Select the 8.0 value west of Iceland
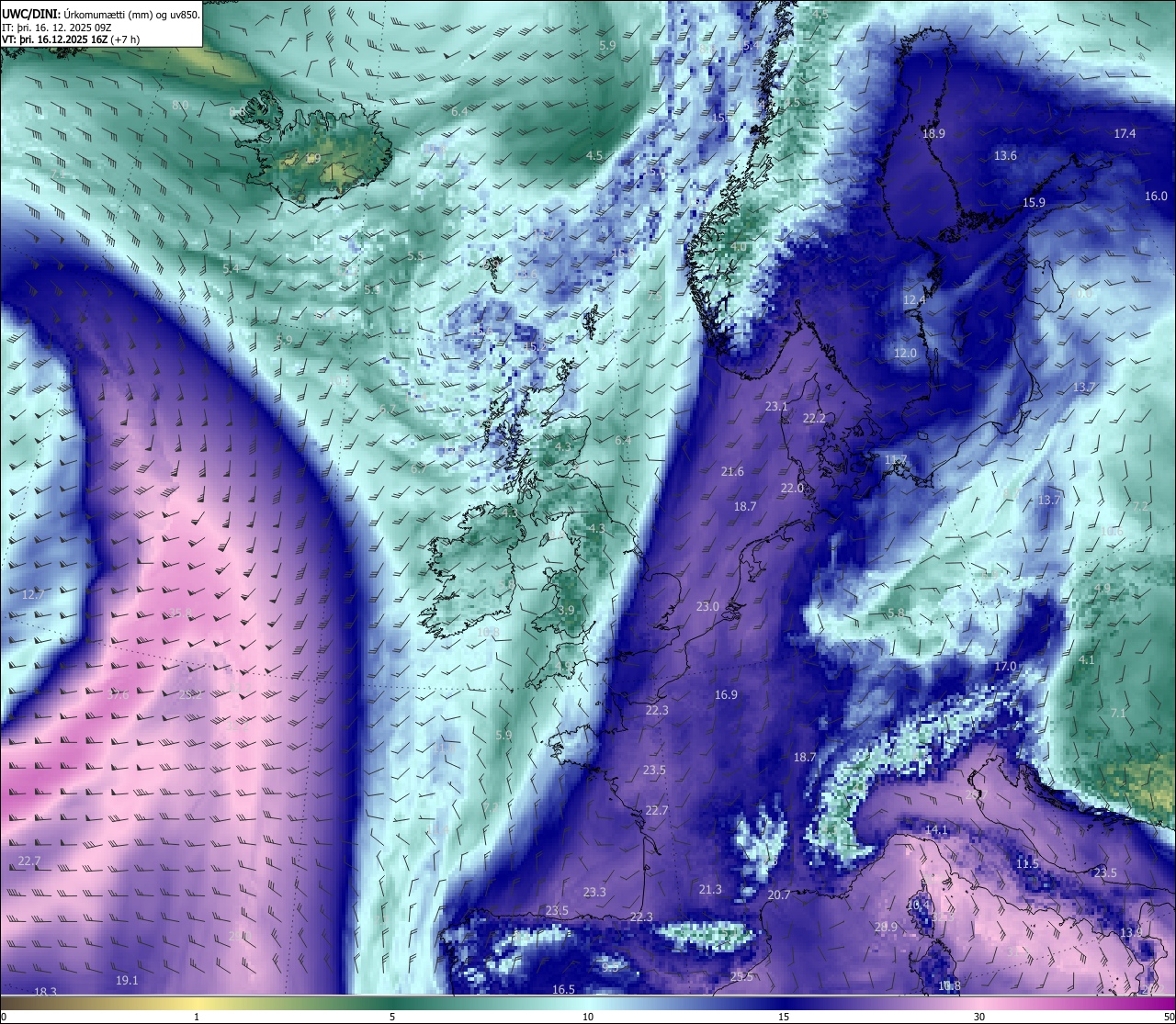1176x1024 pixels. click(180, 105)
